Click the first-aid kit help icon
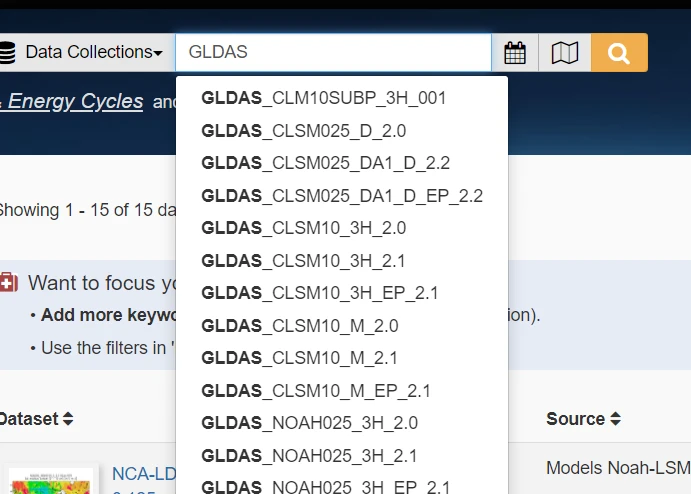This screenshot has width=691, height=494. (8, 283)
